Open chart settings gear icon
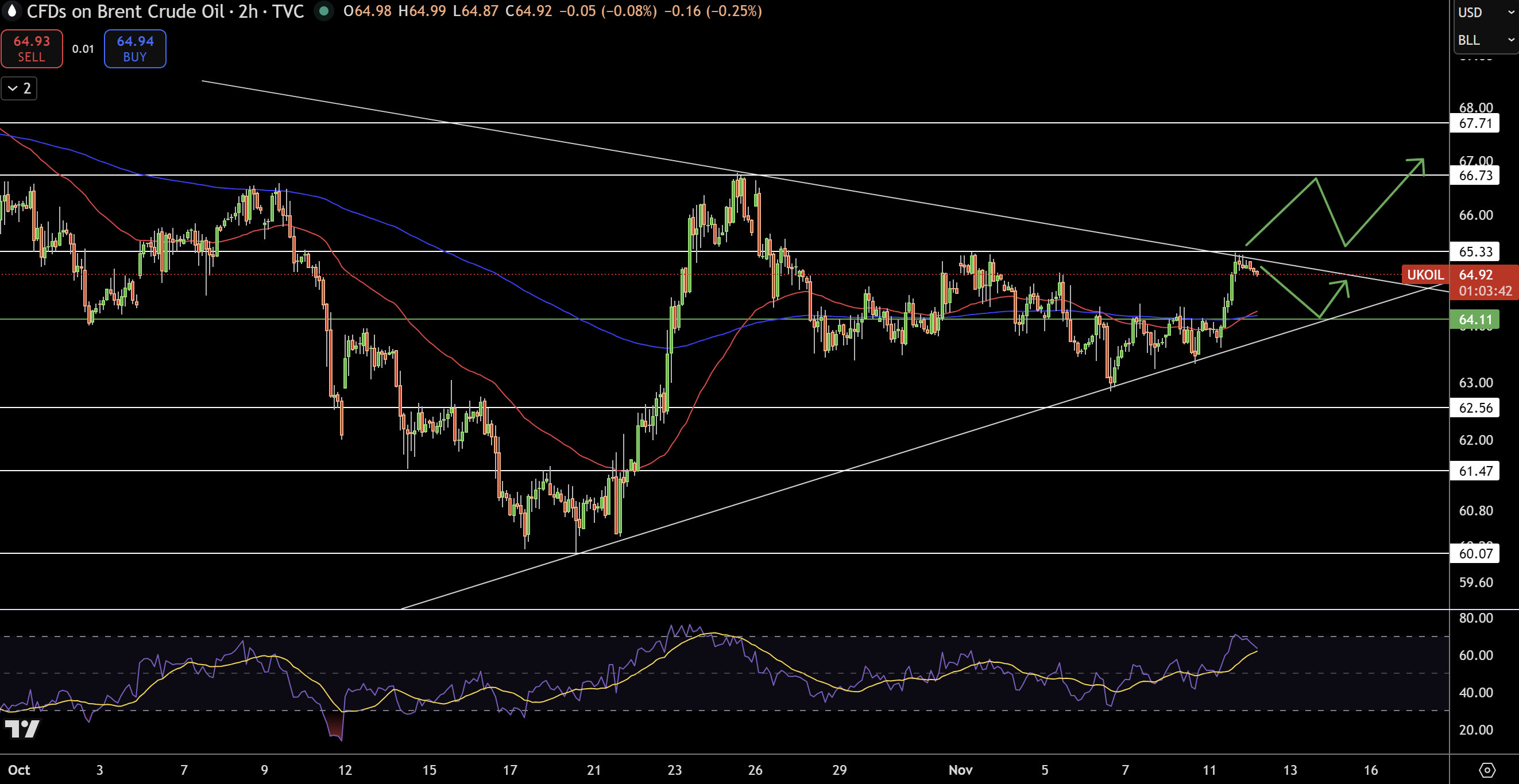The width and height of the screenshot is (1519, 784). pyautogui.click(x=1487, y=770)
